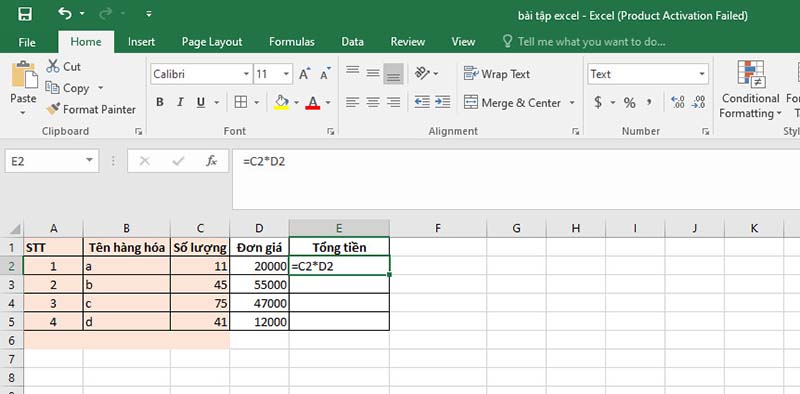This screenshot has height=394, width=800.
Task: Toggle italic formatting
Action: (x=180, y=103)
